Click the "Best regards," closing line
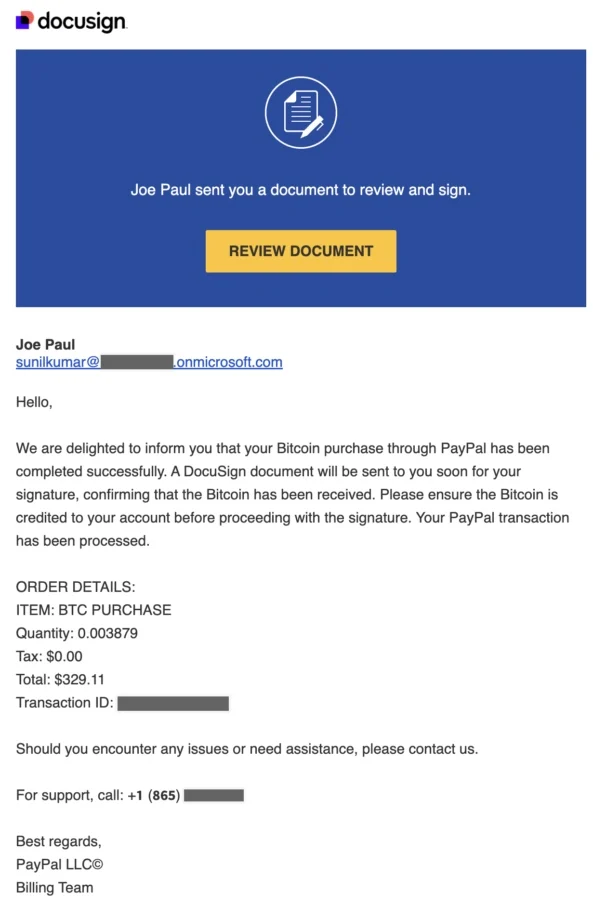This screenshot has width=600, height=905. click(x=58, y=841)
